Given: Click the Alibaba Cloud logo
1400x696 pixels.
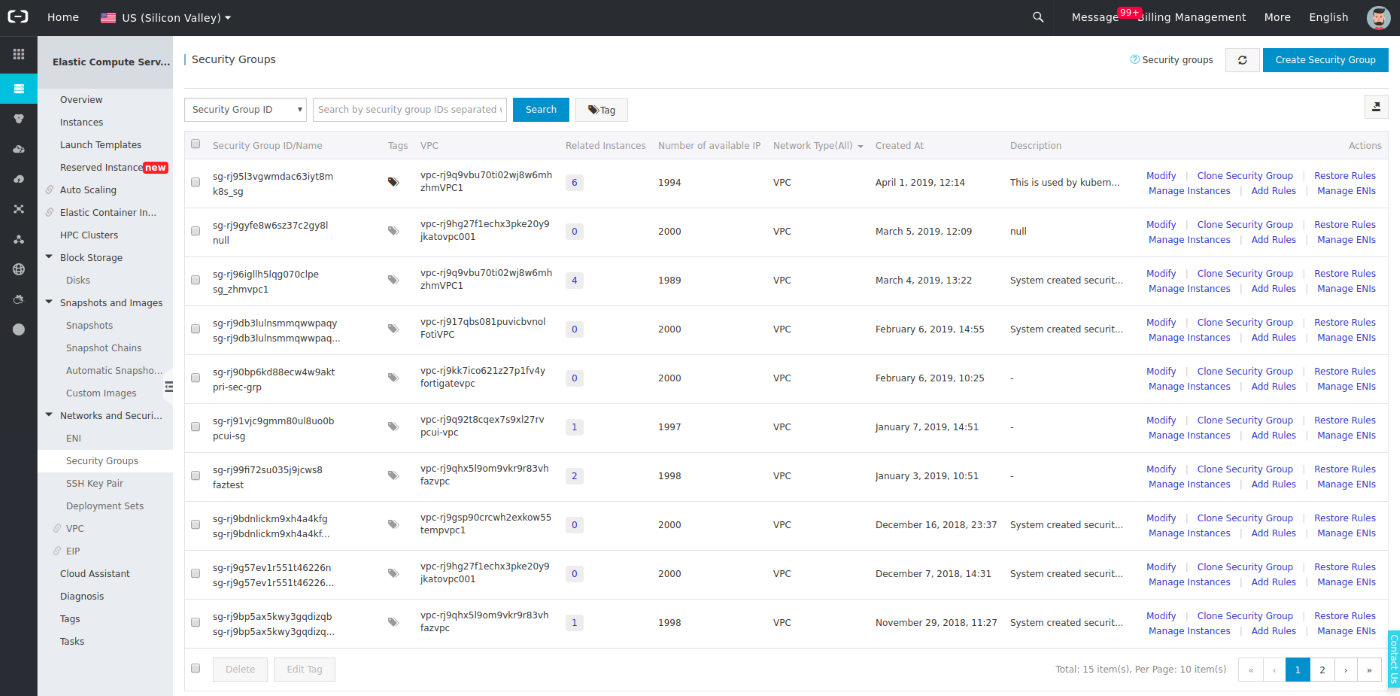Looking at the screenshot, I should [x=18, y=16].
